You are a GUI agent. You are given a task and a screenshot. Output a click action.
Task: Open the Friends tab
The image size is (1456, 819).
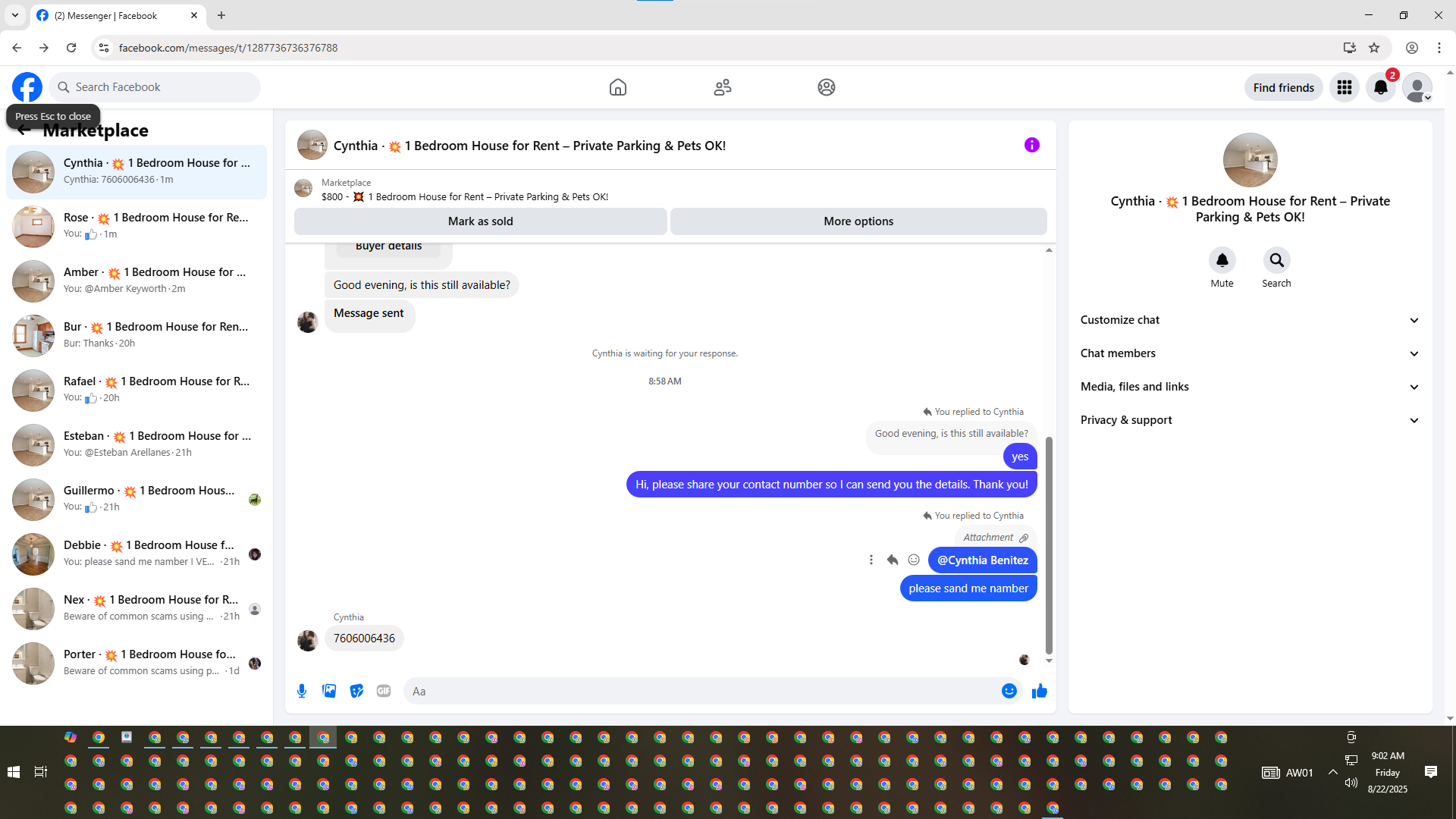point(722,87)
